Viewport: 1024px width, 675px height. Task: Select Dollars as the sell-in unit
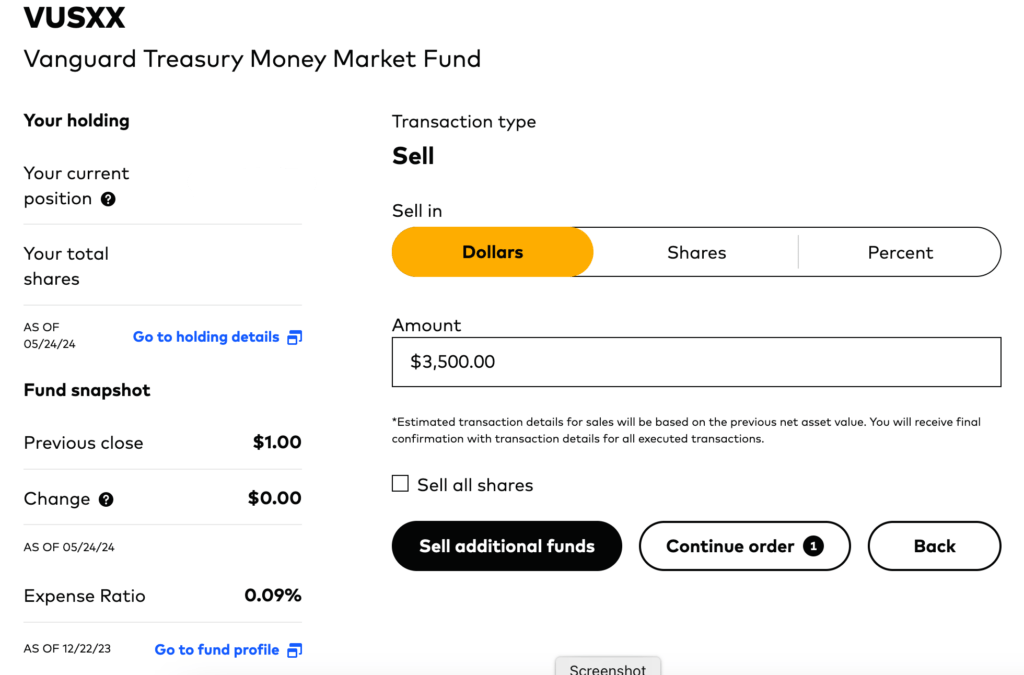point(492,252)
